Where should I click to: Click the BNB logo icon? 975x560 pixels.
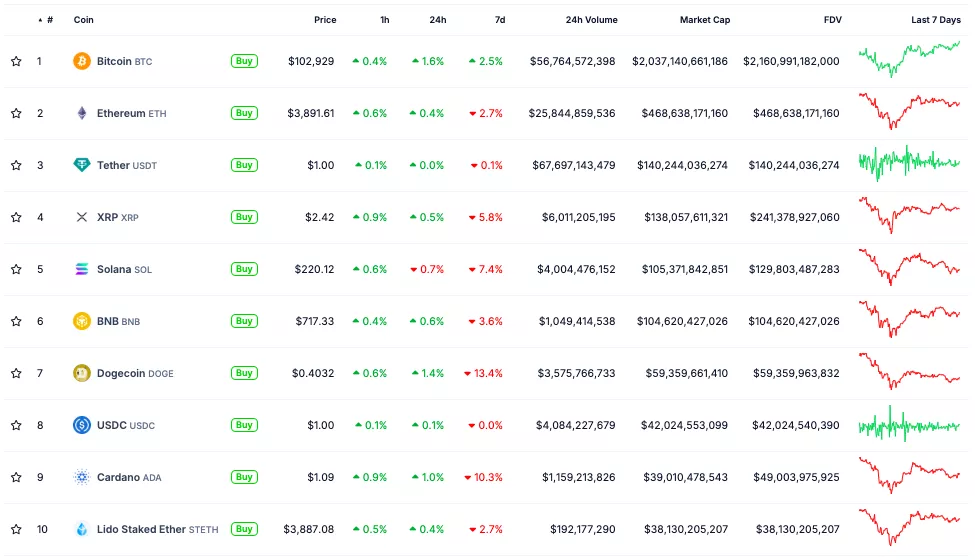pyautogui.click(x=82, y=321)
